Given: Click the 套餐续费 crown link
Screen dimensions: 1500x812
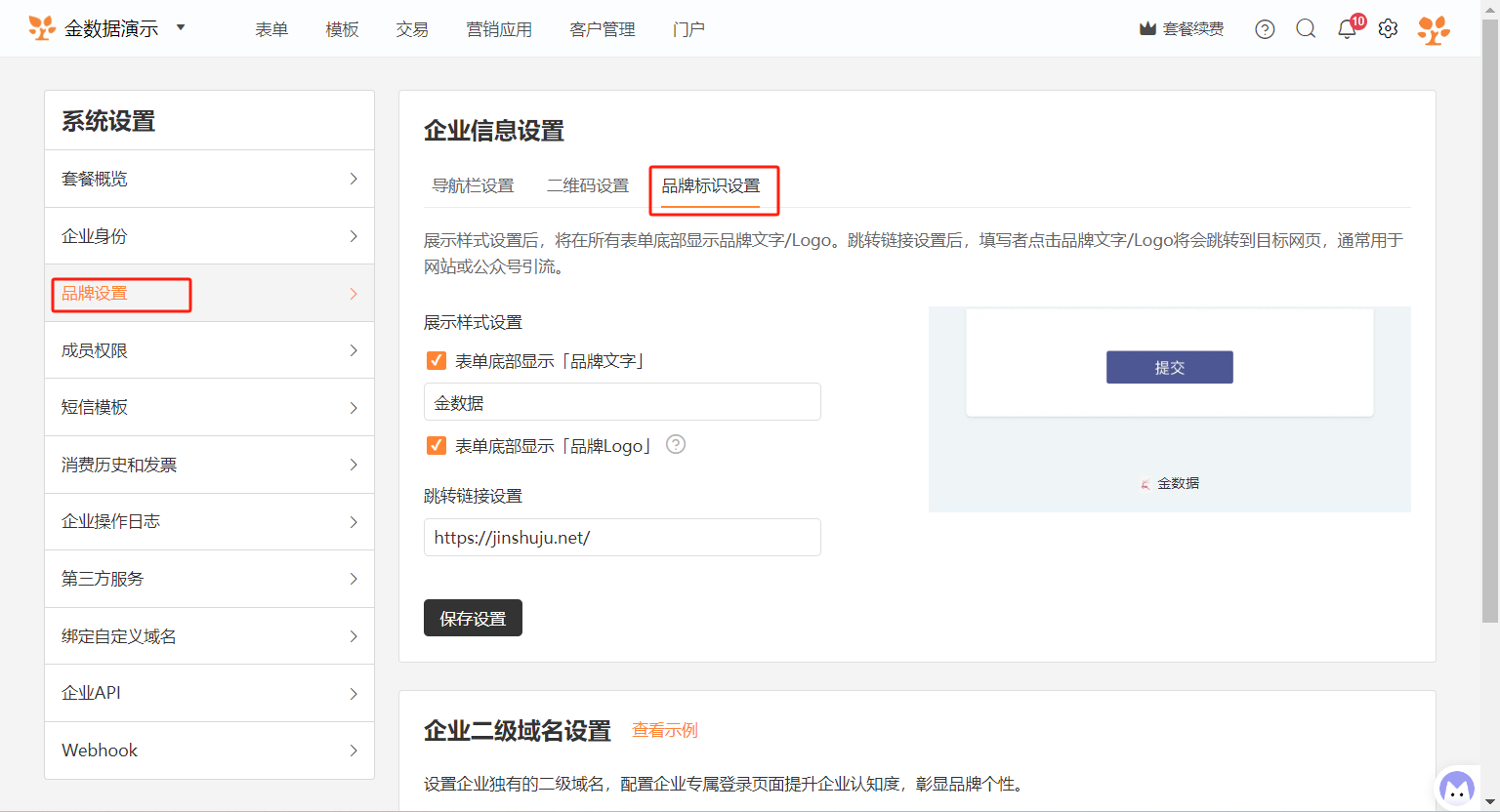Looking at the screenshot, I should (1182, 29).
